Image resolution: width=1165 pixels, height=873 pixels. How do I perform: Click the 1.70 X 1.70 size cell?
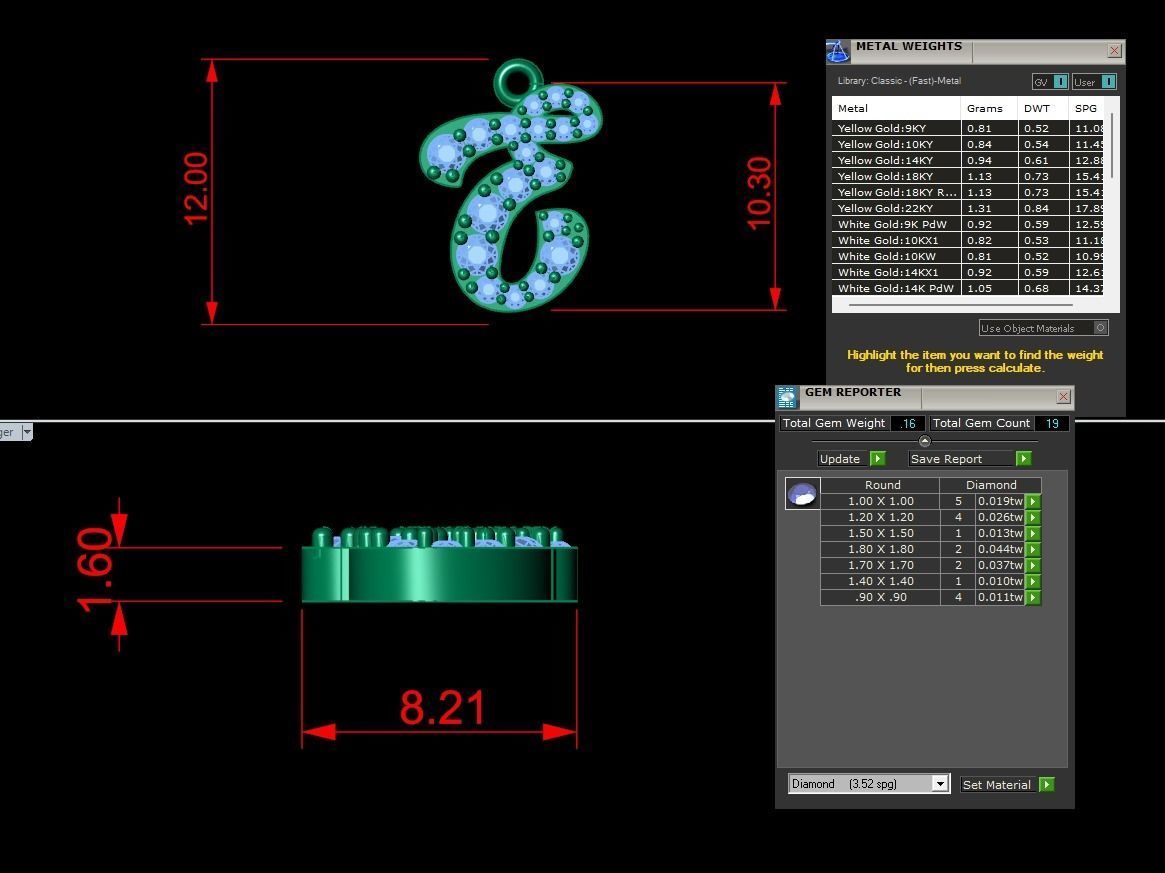point(880,565)
